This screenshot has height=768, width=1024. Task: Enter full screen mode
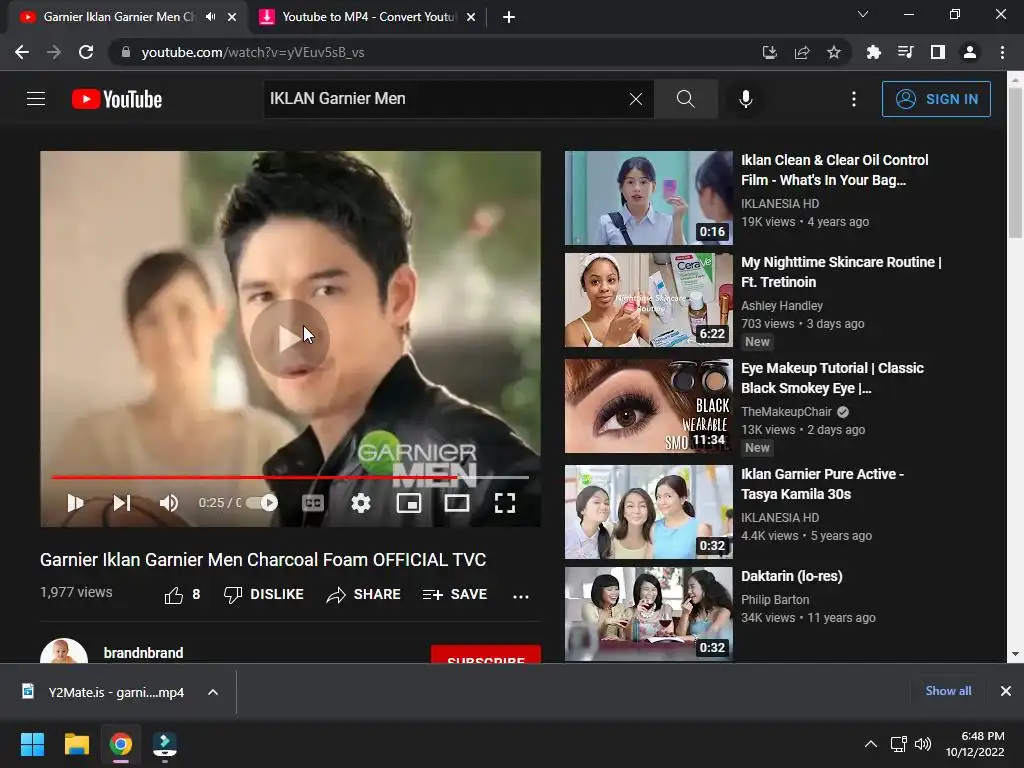[x=505, y=503]
